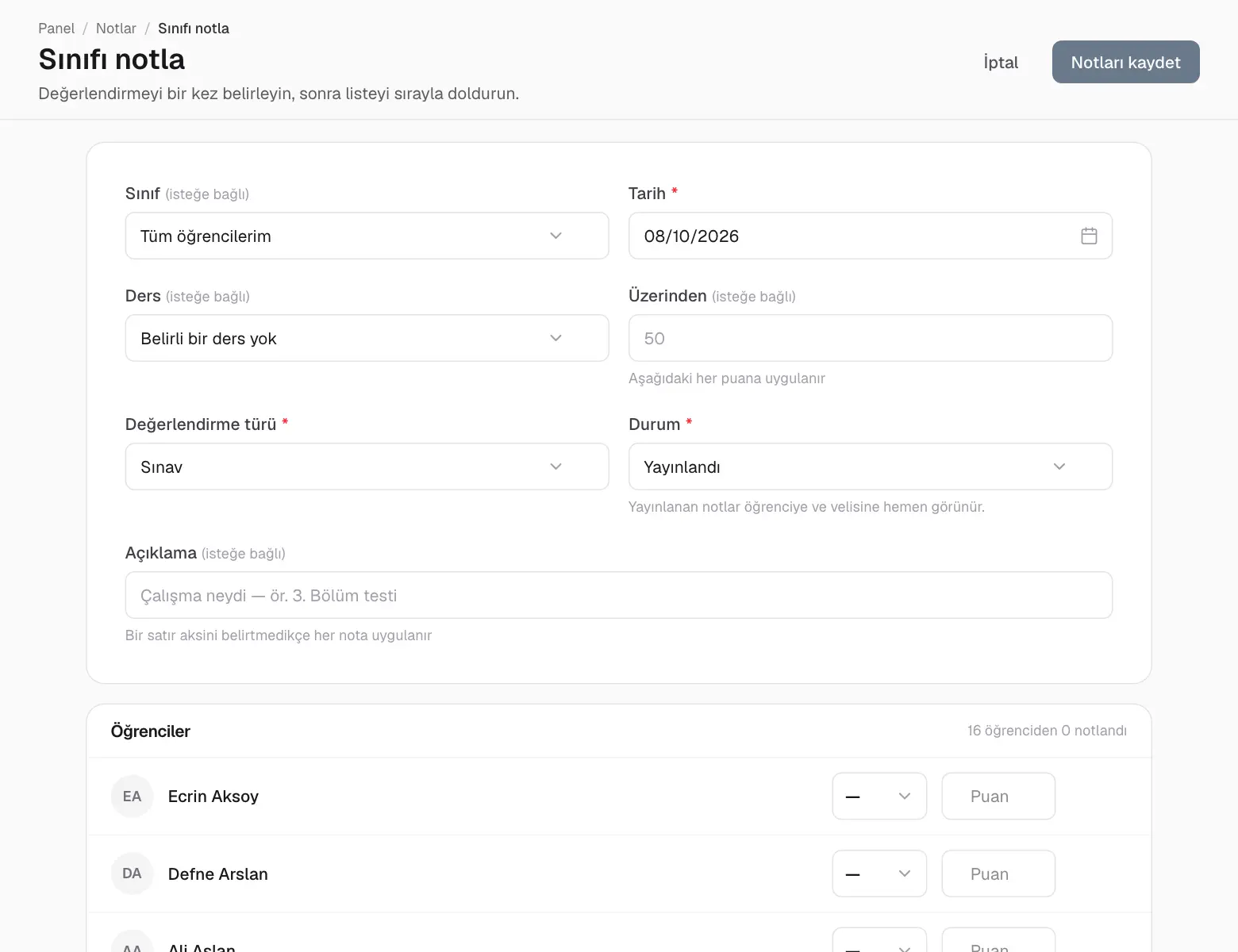Open Ecrin Aksoy's grade dash dropdown

pos(879,796)
